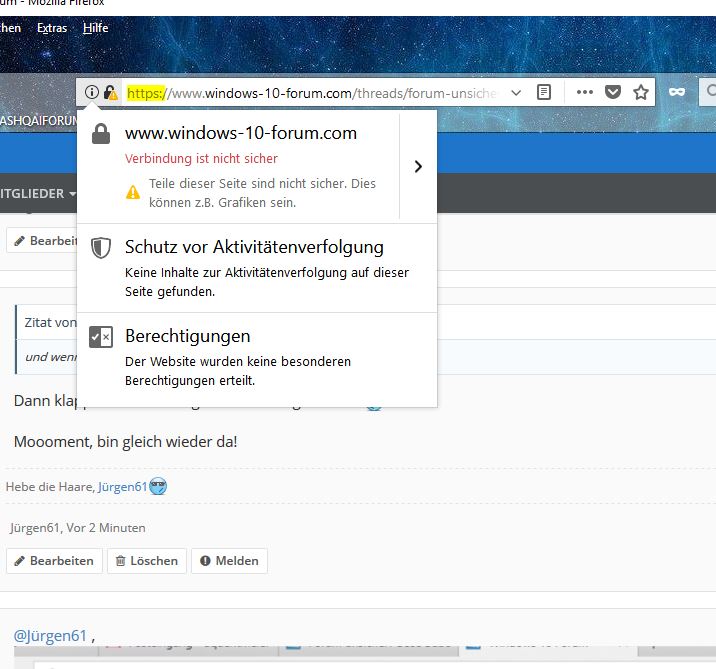Click 'Zitat von' quote header
Screen dimensions: 716x669
[x=50, y=322]
